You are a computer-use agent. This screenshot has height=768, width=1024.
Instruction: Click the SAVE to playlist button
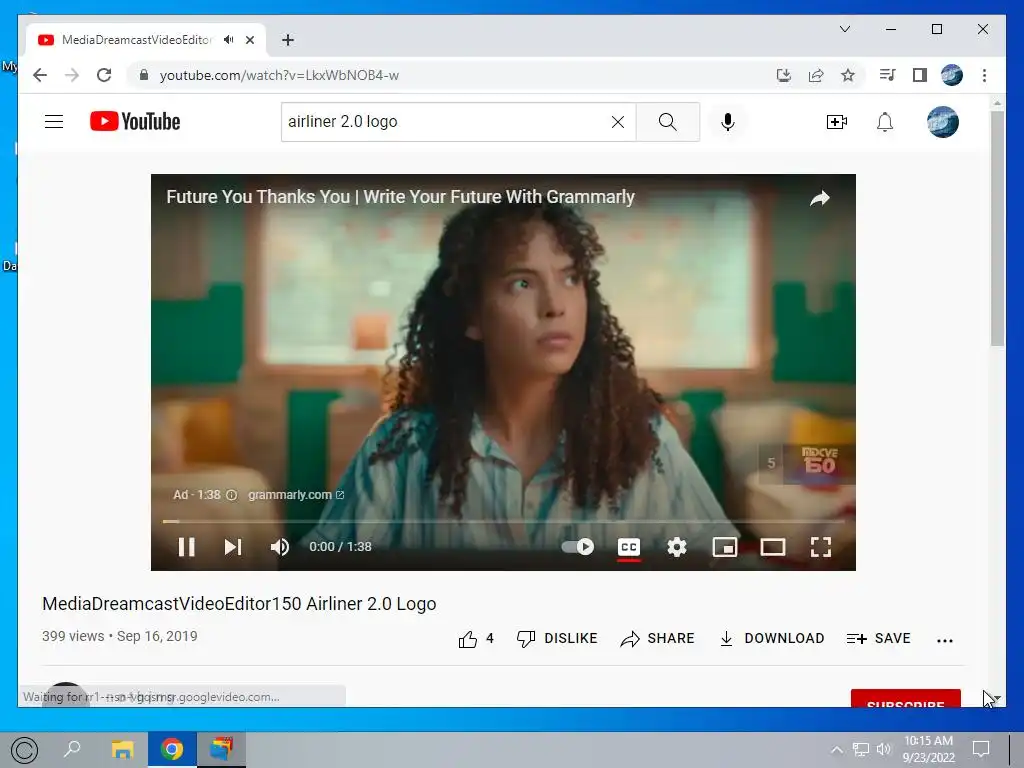(878, 639)
